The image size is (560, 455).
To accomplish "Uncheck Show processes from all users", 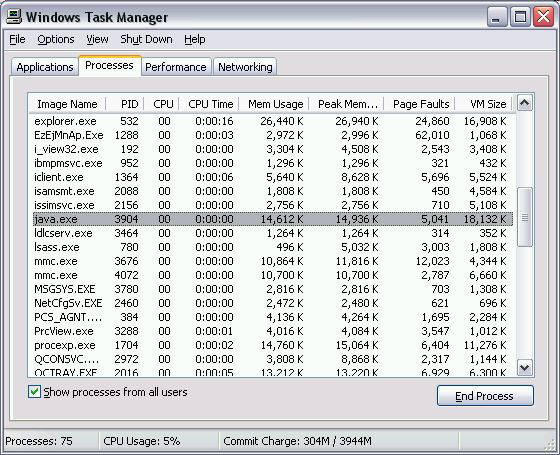I will pyautogui.click(x=34, y=392).
